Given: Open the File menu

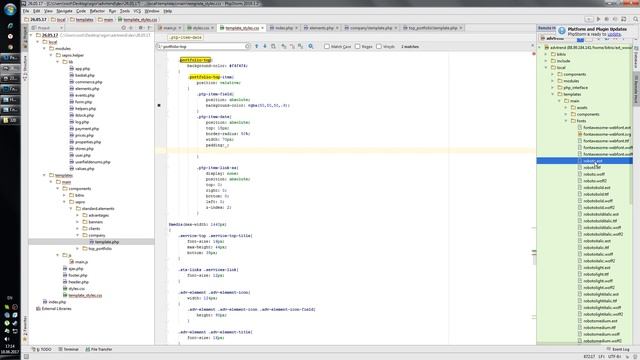Looking at the screenshot, I should (x=26, y=11).
